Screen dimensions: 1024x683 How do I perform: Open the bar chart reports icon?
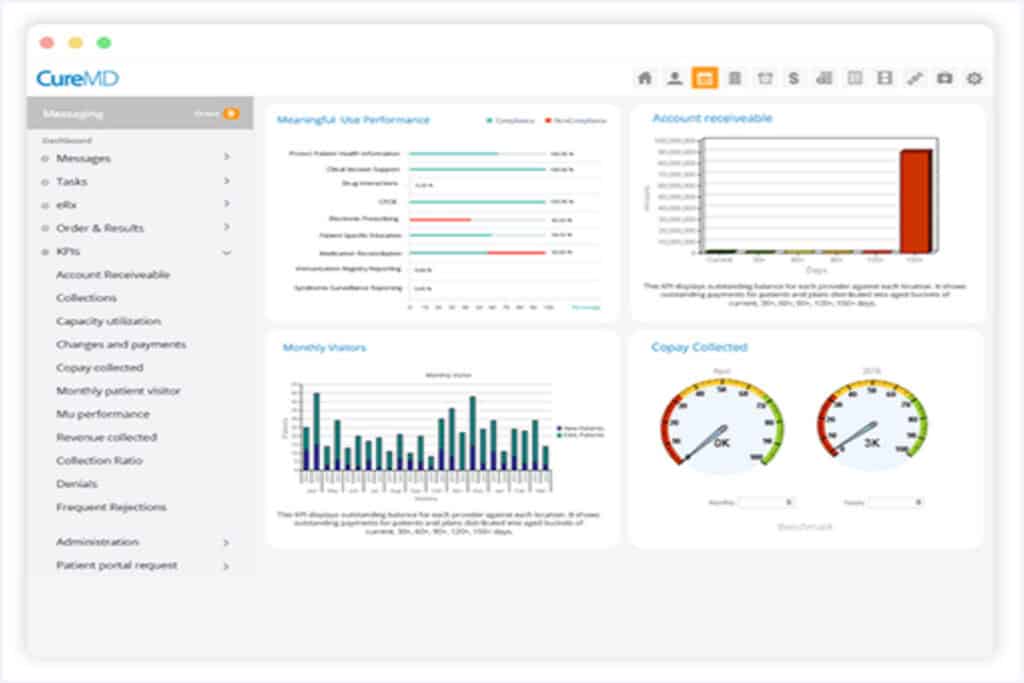coord(824,78)
